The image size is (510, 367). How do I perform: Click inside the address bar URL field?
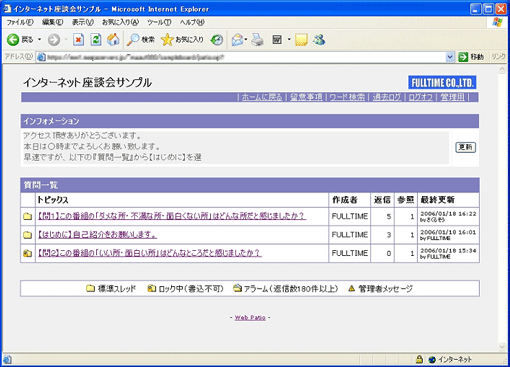(245, 57)
